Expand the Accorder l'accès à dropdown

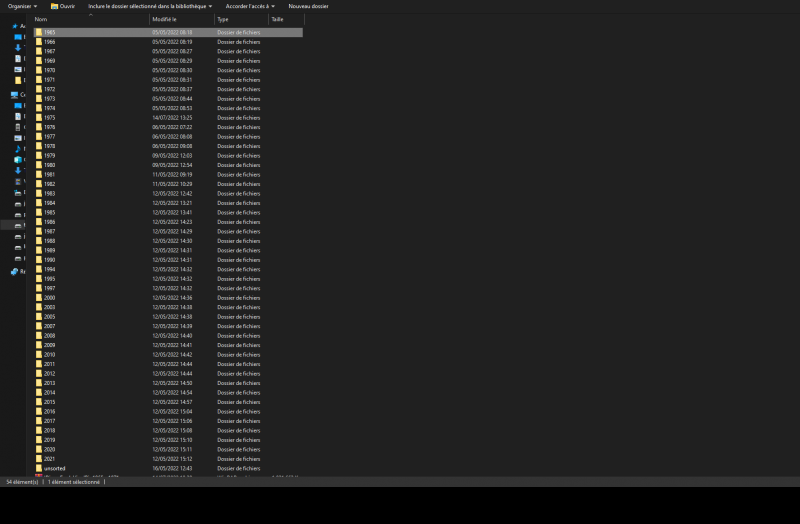(x=251, y=6)
